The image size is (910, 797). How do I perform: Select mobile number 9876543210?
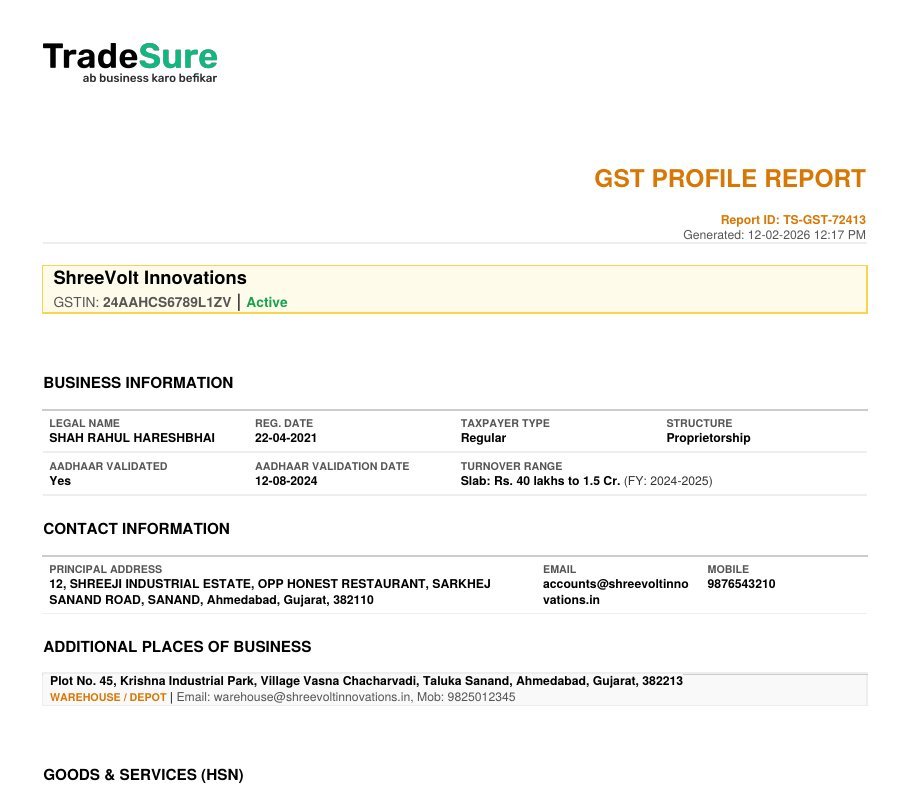[x=741, y=584]
